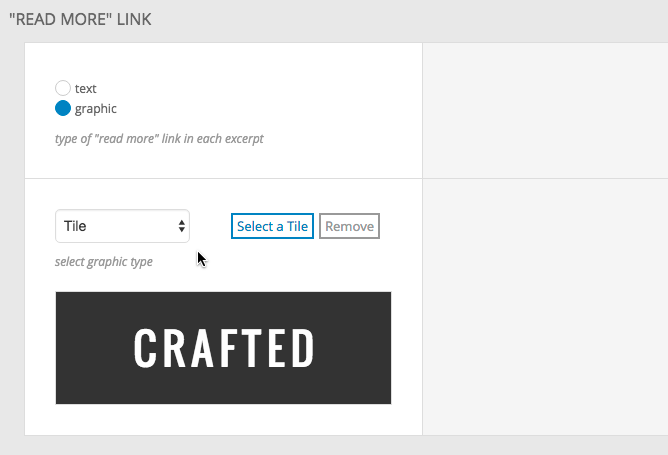Click the "type of read more link" hint
The height and width of the screenshot is (455, 668).
coord(159,139)
